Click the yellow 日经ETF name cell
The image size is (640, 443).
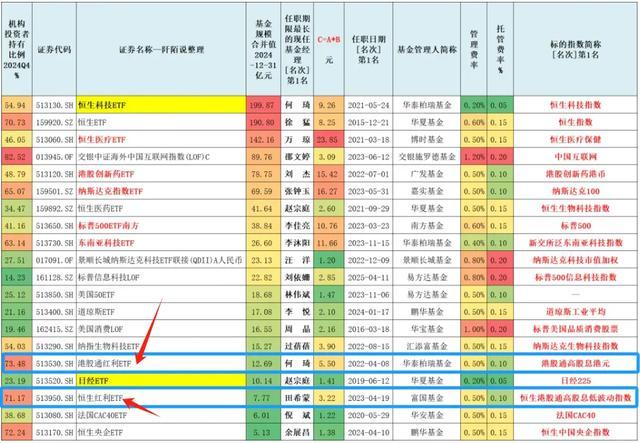[161, 381]
